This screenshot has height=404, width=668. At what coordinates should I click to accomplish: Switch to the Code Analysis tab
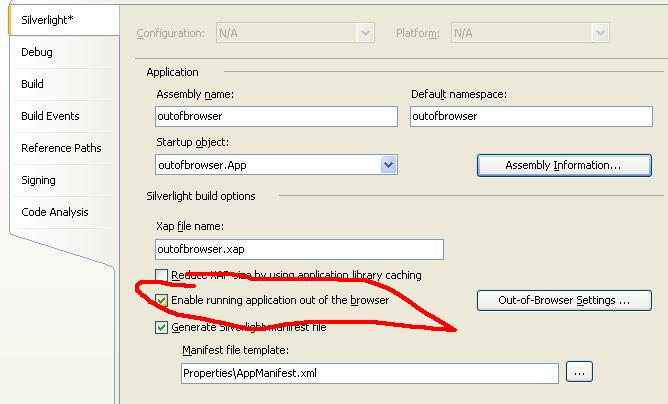tap(55, 212)
